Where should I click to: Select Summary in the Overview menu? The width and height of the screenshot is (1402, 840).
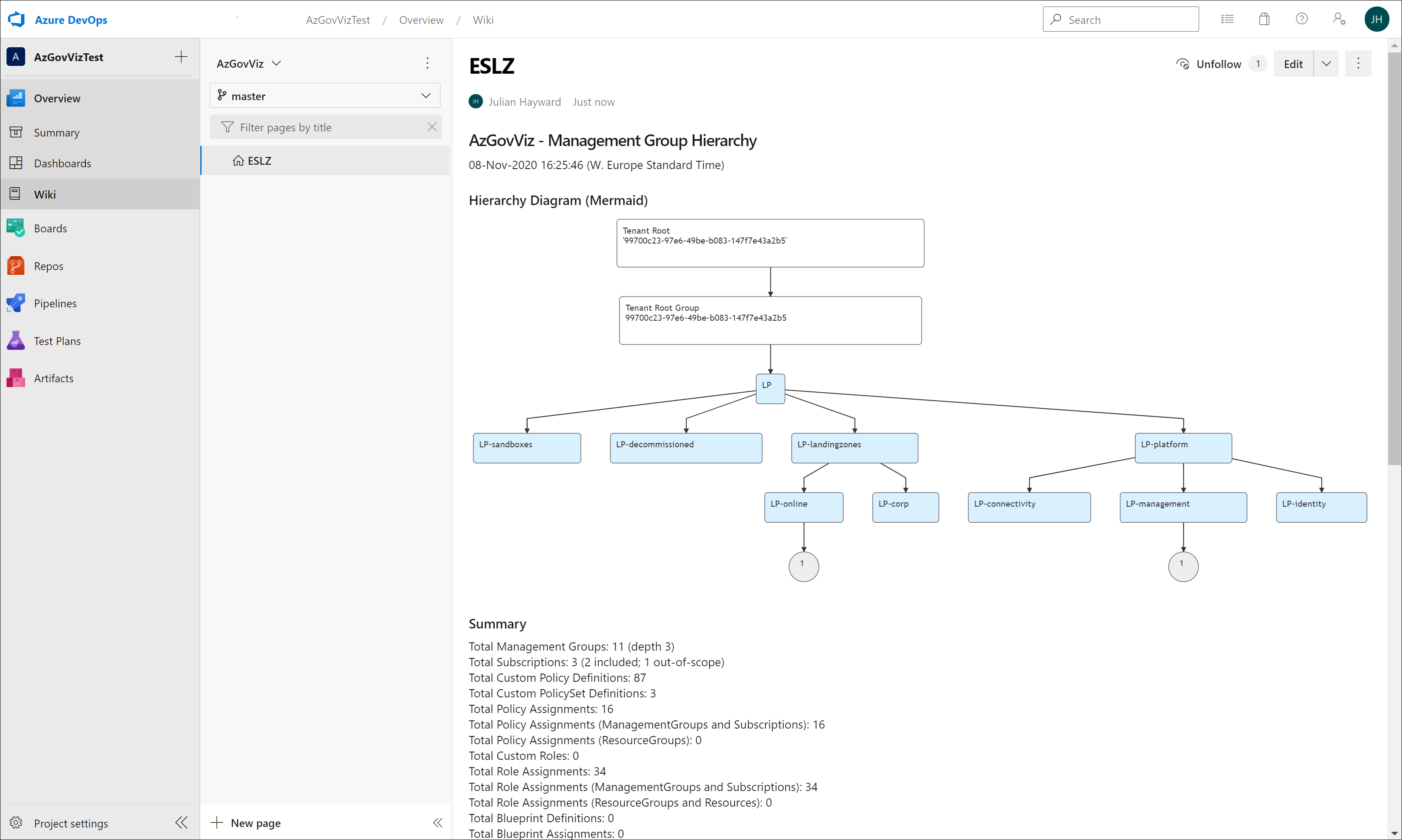click(56, 133)
